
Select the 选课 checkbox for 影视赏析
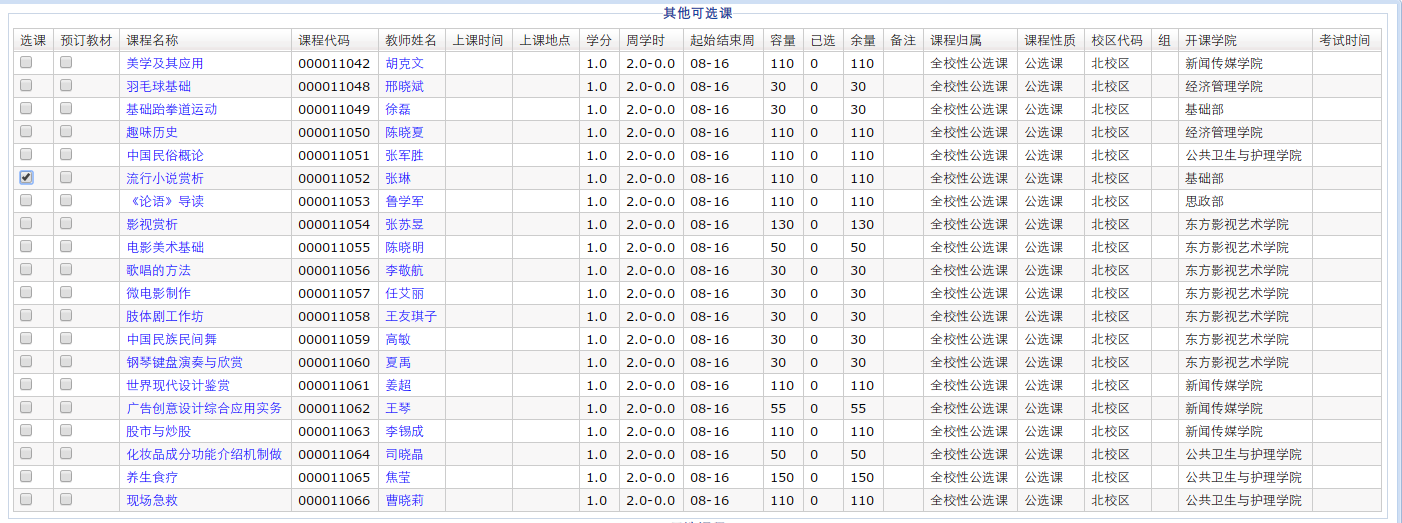(x=26, y=223)
